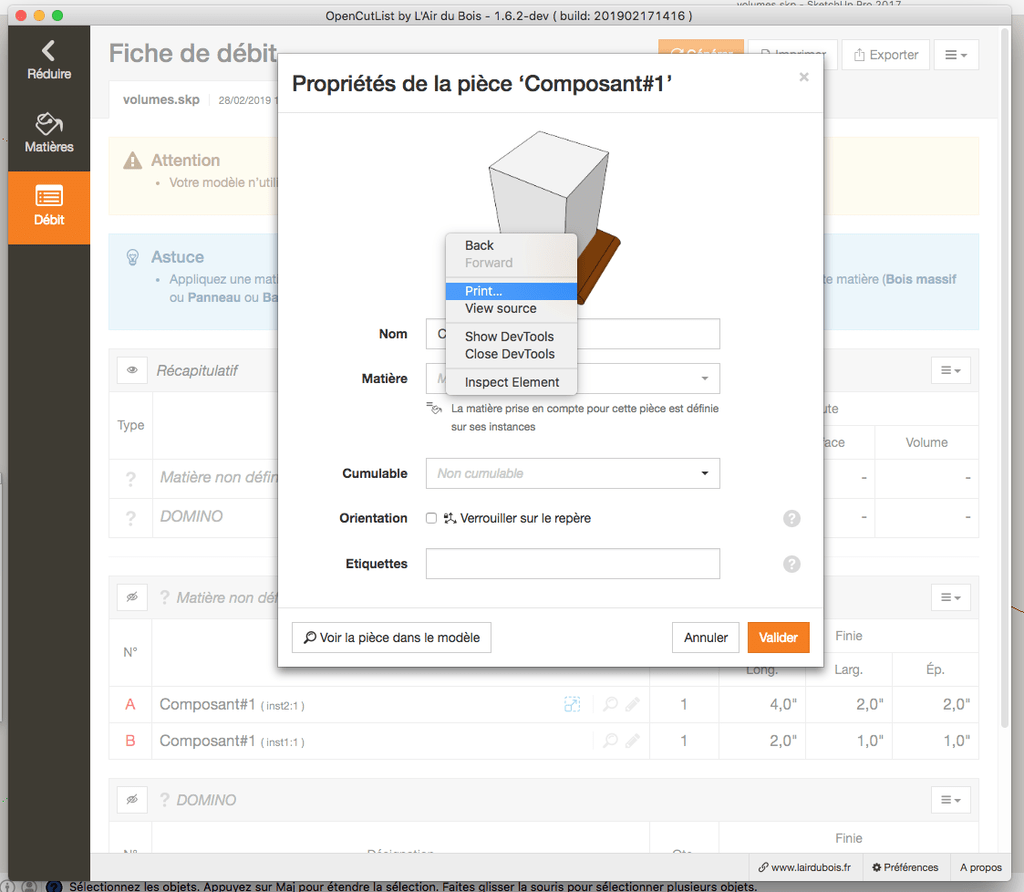Click into the Nom text field
Viewport: 1024px width, 892px height.
point(573,334)
